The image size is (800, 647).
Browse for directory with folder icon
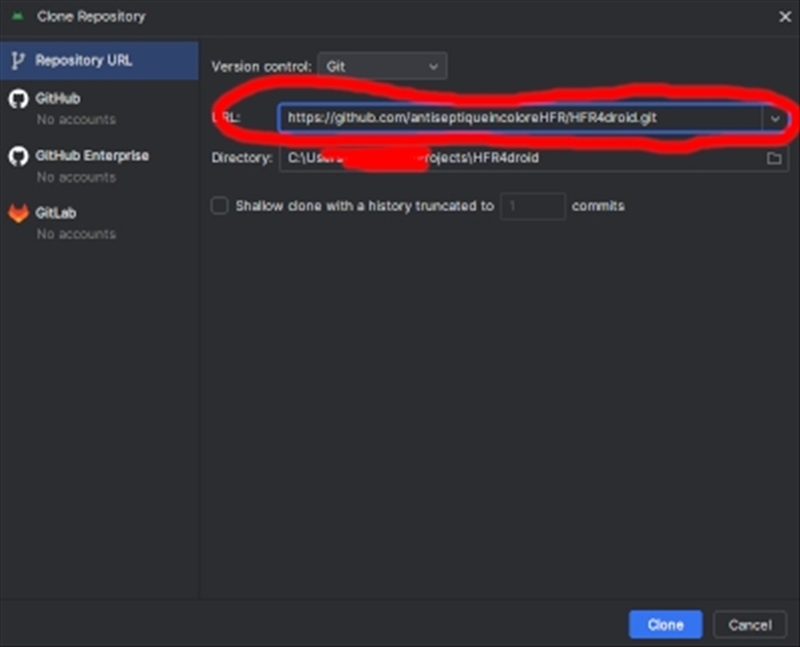(774, 158)
